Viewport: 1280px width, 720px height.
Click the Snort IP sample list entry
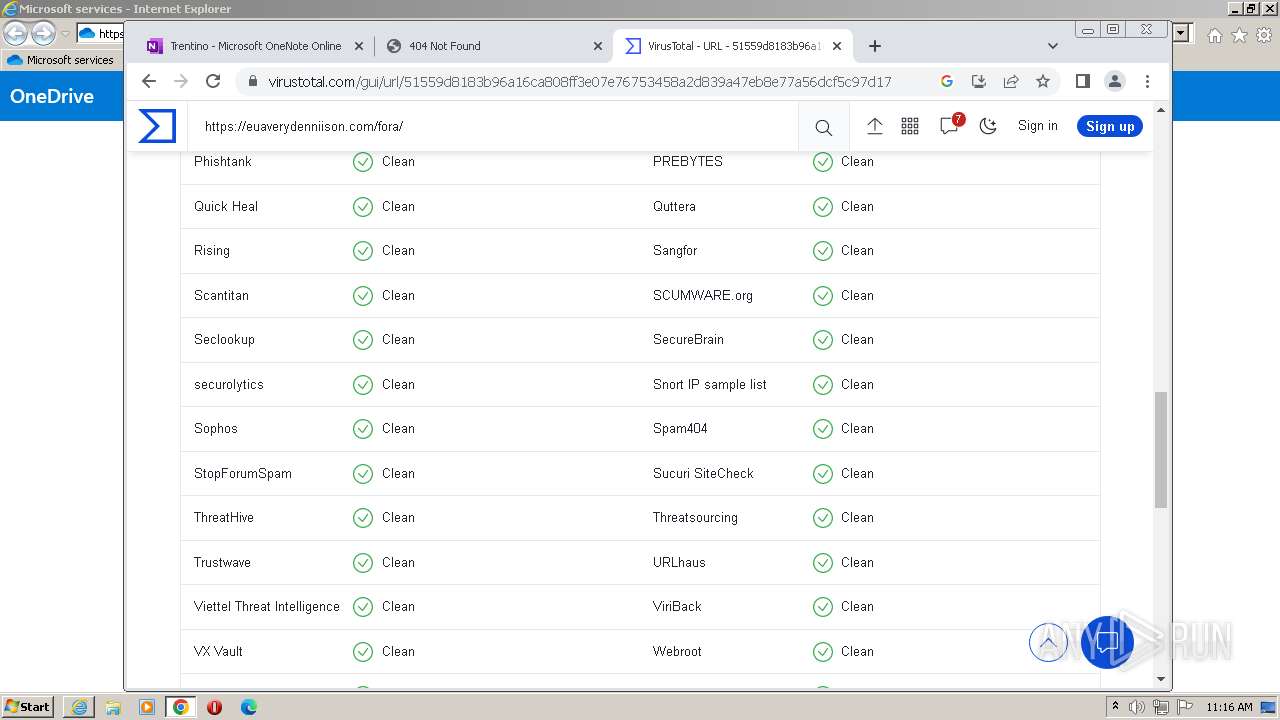[710, 385]
